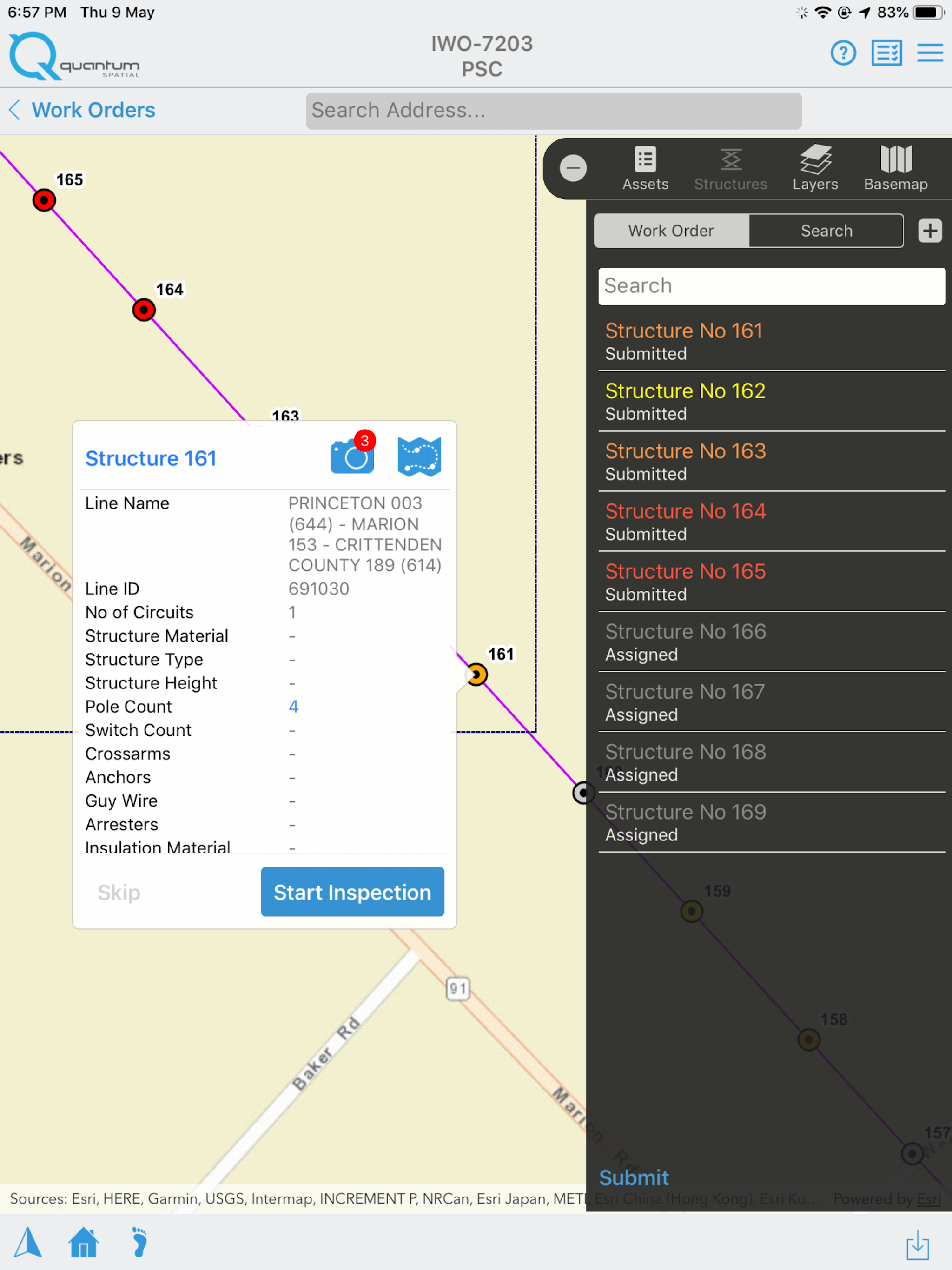Go back to Work Orders
This screenshot has height=1270, width=952.
[82, 110]
